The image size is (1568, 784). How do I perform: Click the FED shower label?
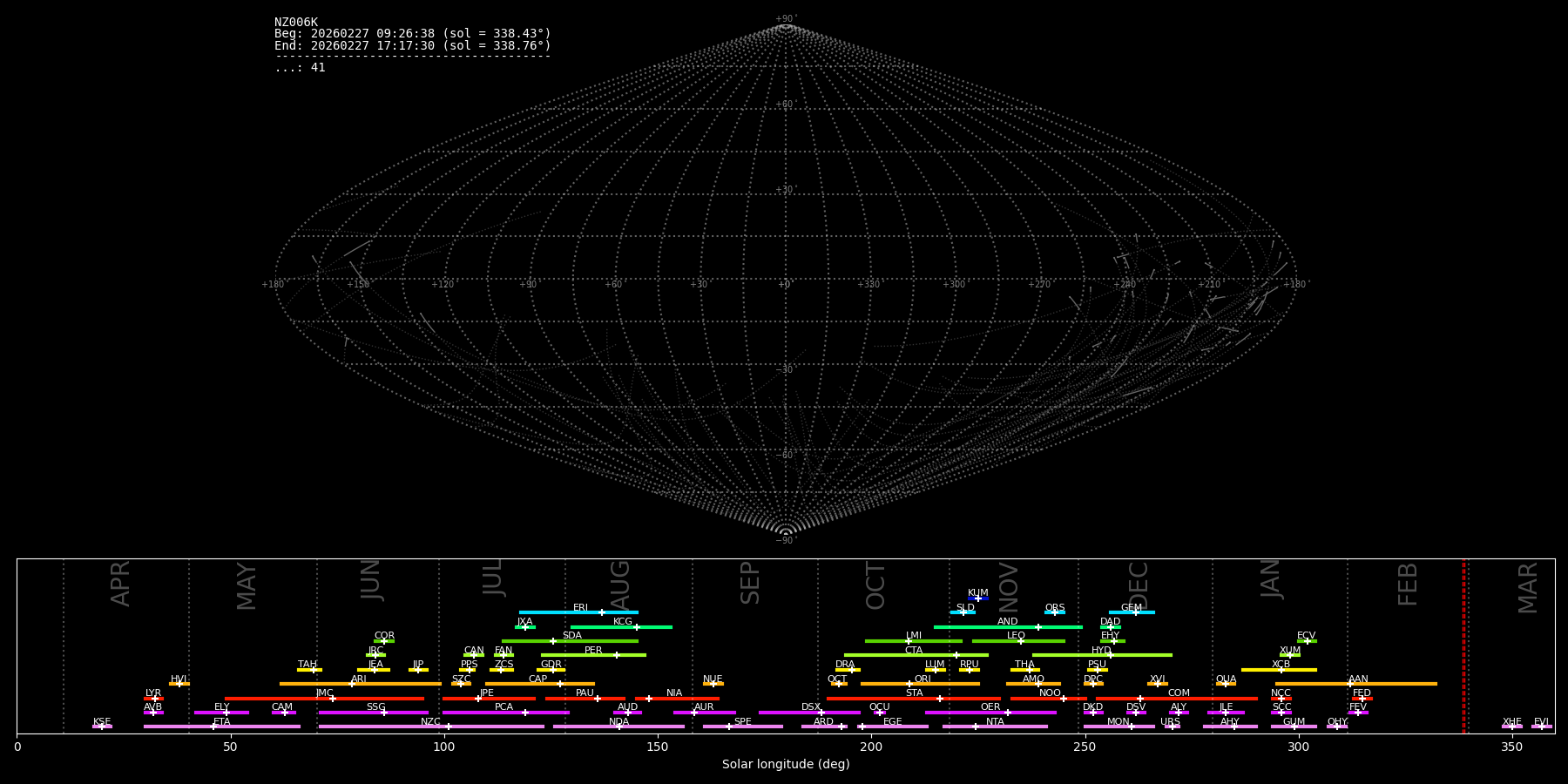tap(1362, 693)
